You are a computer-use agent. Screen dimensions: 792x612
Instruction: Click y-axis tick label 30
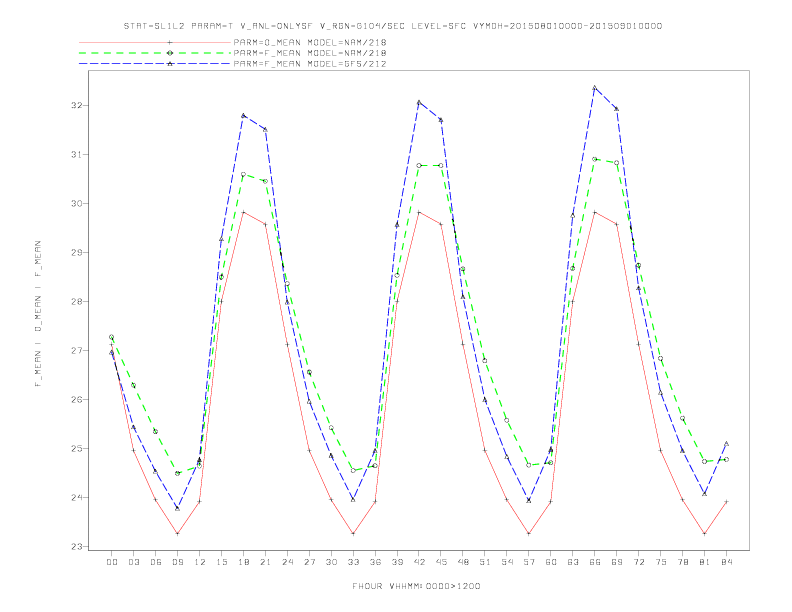[77, 203]
